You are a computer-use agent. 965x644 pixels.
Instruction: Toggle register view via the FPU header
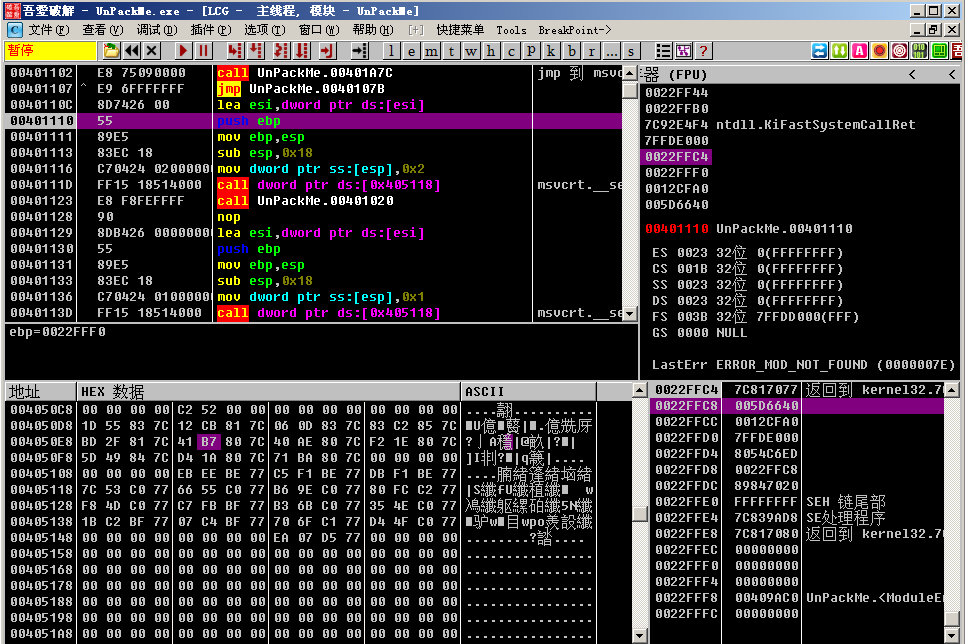(x=760, y=75)
